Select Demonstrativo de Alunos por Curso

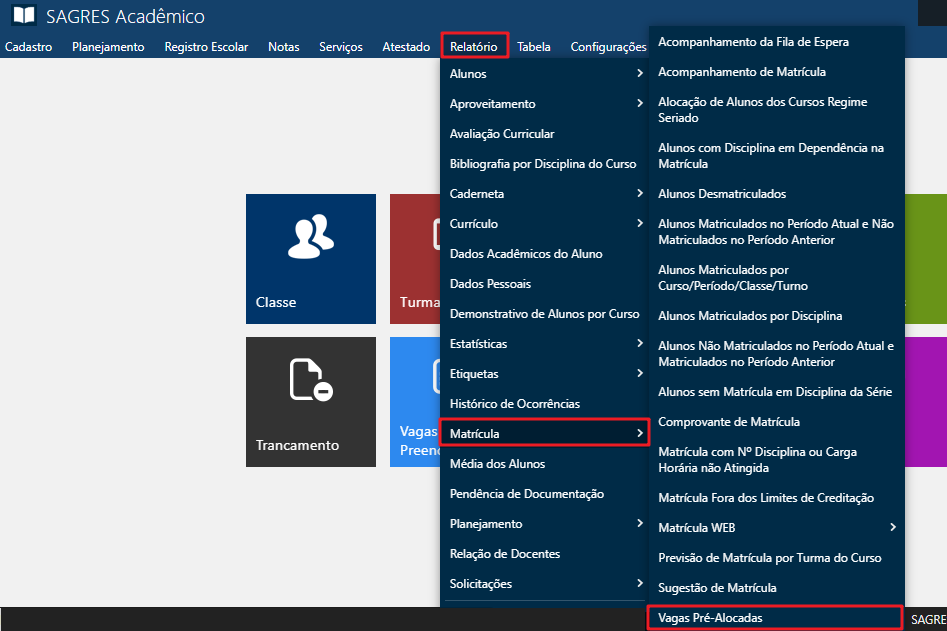(544, 313)
